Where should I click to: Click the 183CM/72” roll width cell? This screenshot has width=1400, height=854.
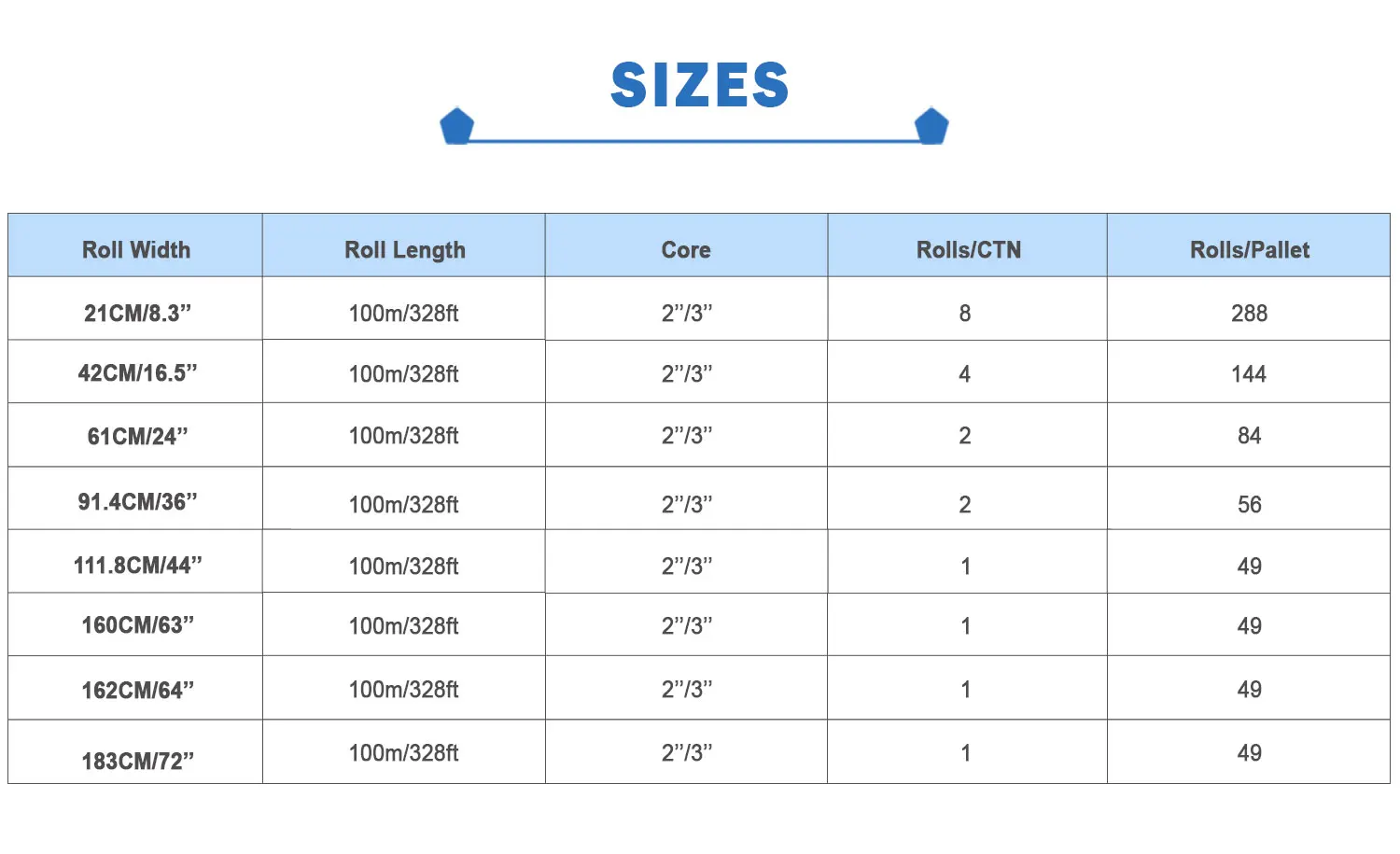(x=137, y=762)
